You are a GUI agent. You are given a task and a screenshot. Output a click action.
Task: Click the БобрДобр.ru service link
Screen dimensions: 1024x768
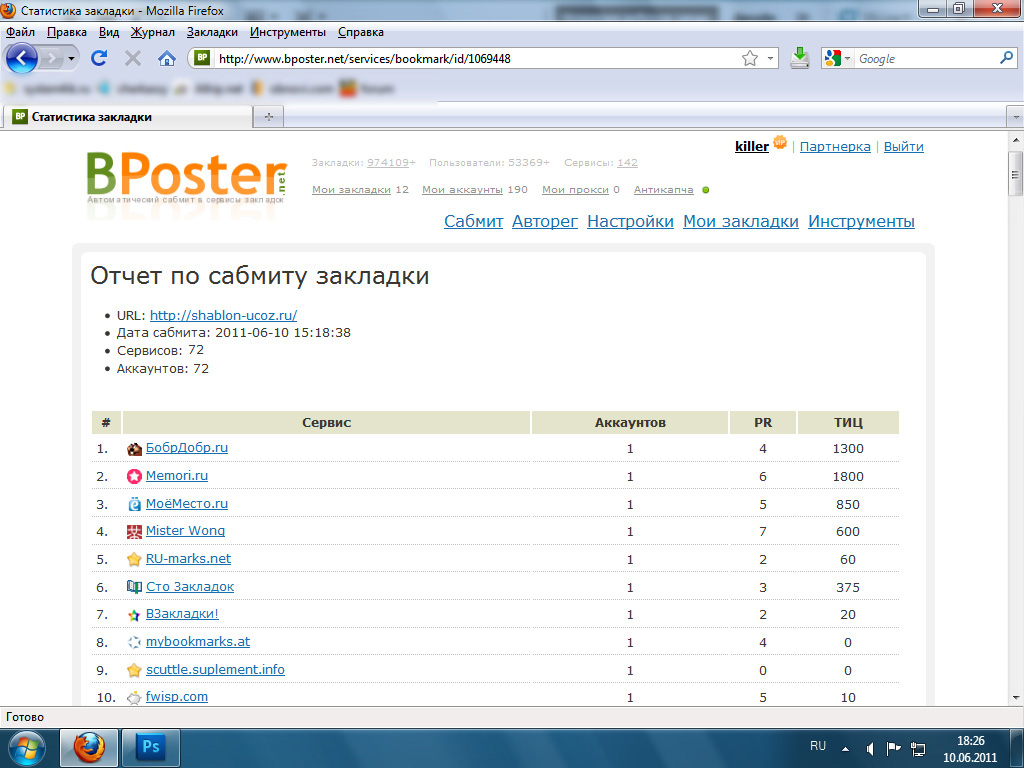point(187,447)
